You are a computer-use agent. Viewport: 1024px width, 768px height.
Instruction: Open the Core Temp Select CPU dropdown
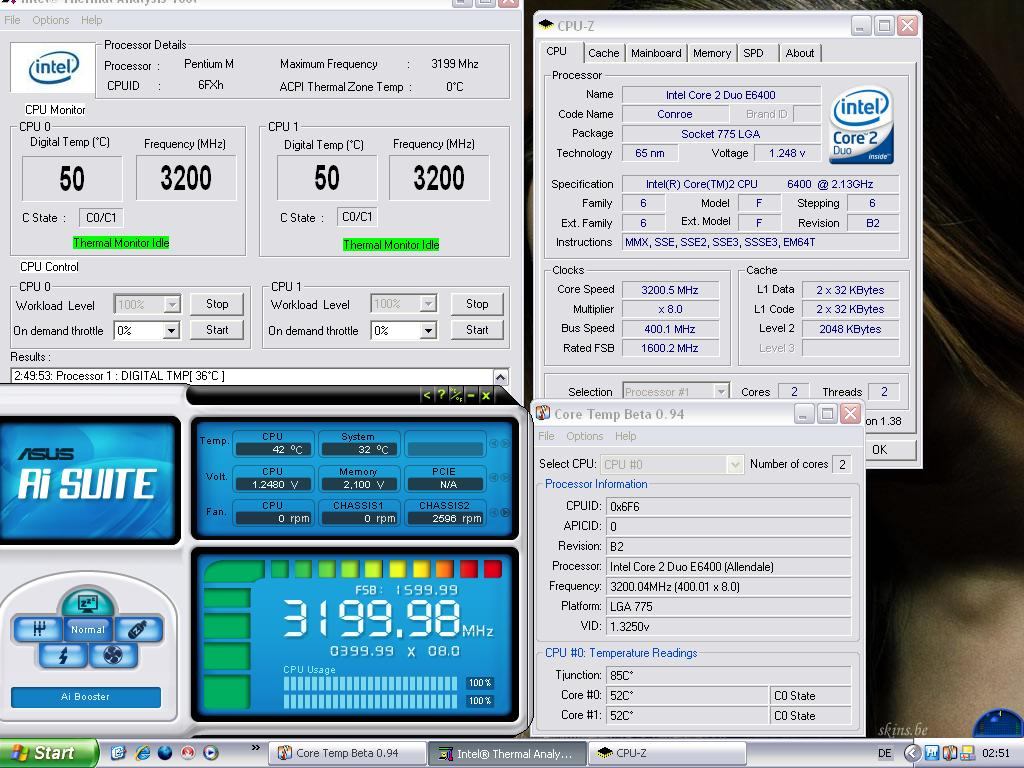(x=735, y=464)
